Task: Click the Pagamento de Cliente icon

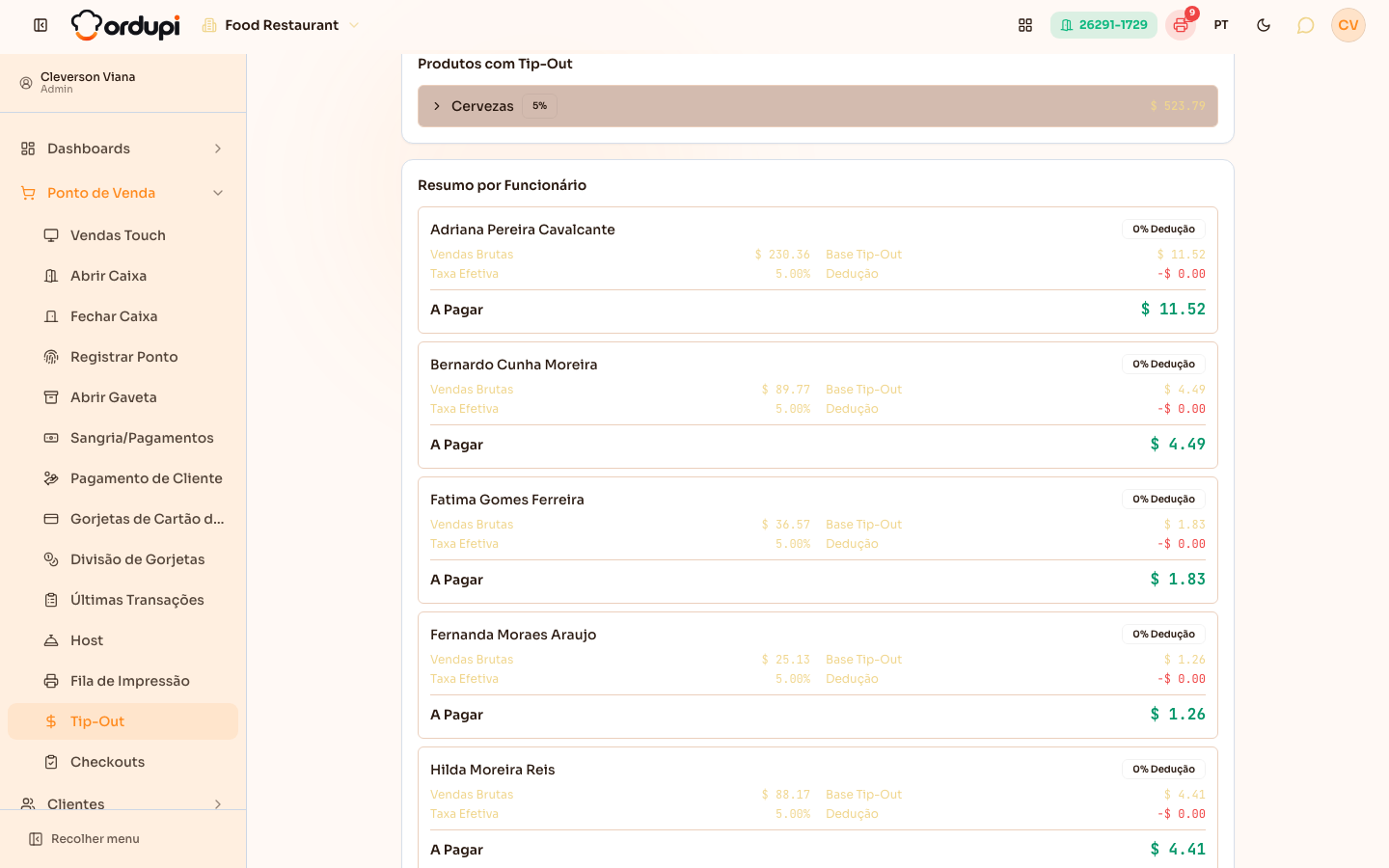Action: [x=51, y=478]
